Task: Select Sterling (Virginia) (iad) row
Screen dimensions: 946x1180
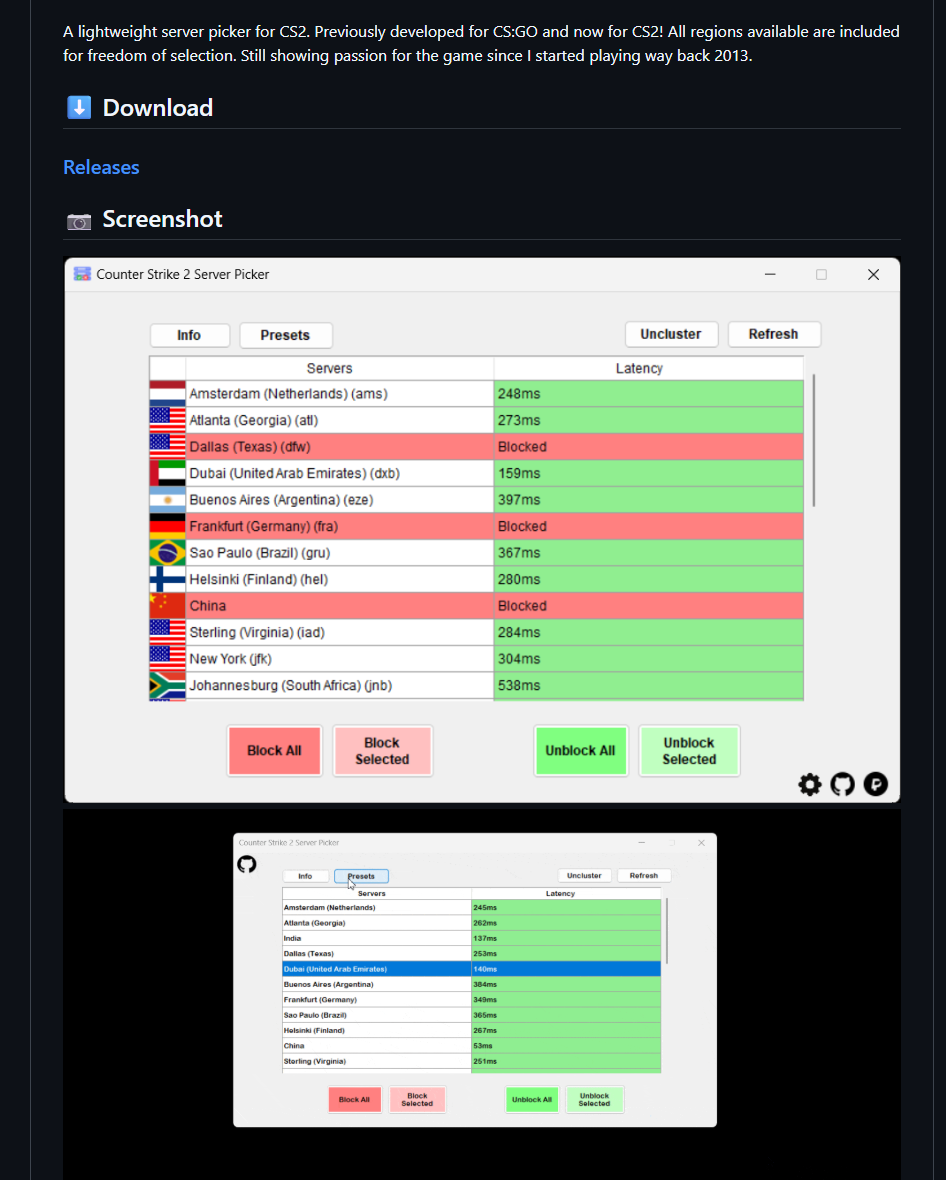Action: [x=476, y=632]
